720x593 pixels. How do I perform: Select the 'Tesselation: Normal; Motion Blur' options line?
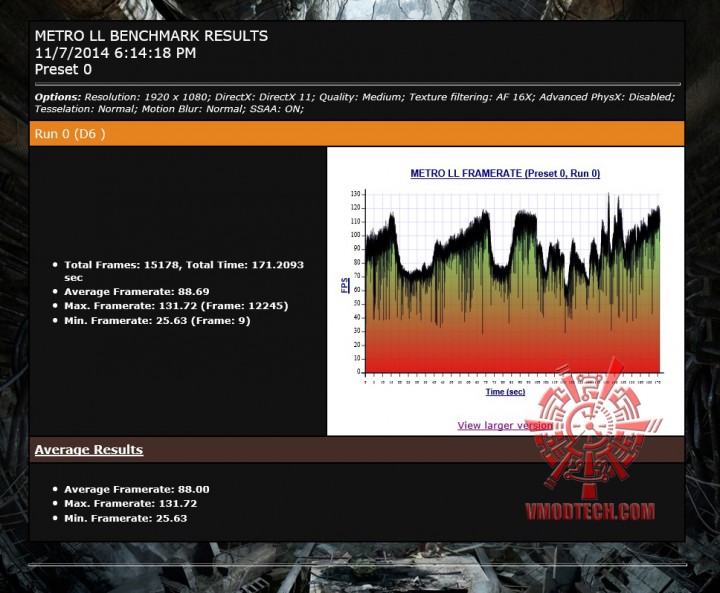click(x=169, y=109)
